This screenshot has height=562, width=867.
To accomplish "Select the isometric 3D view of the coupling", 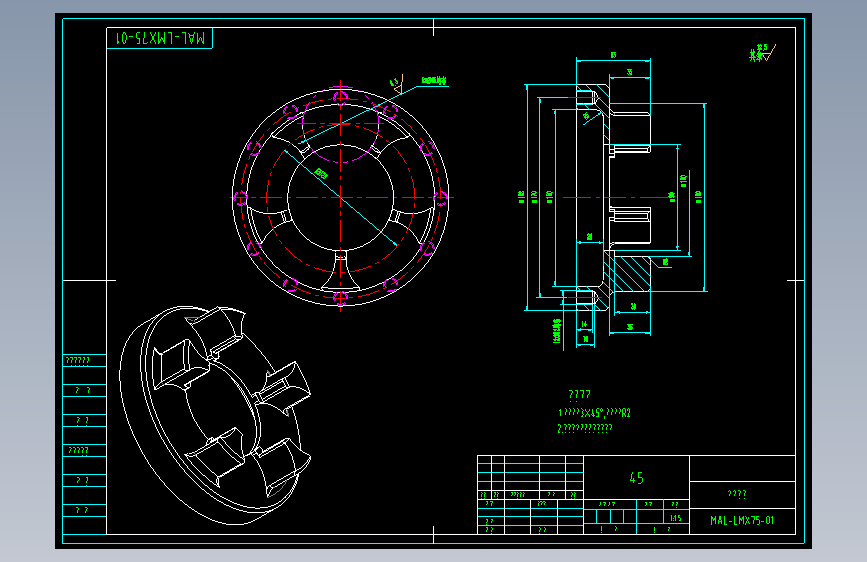I will tap(215, 415).
